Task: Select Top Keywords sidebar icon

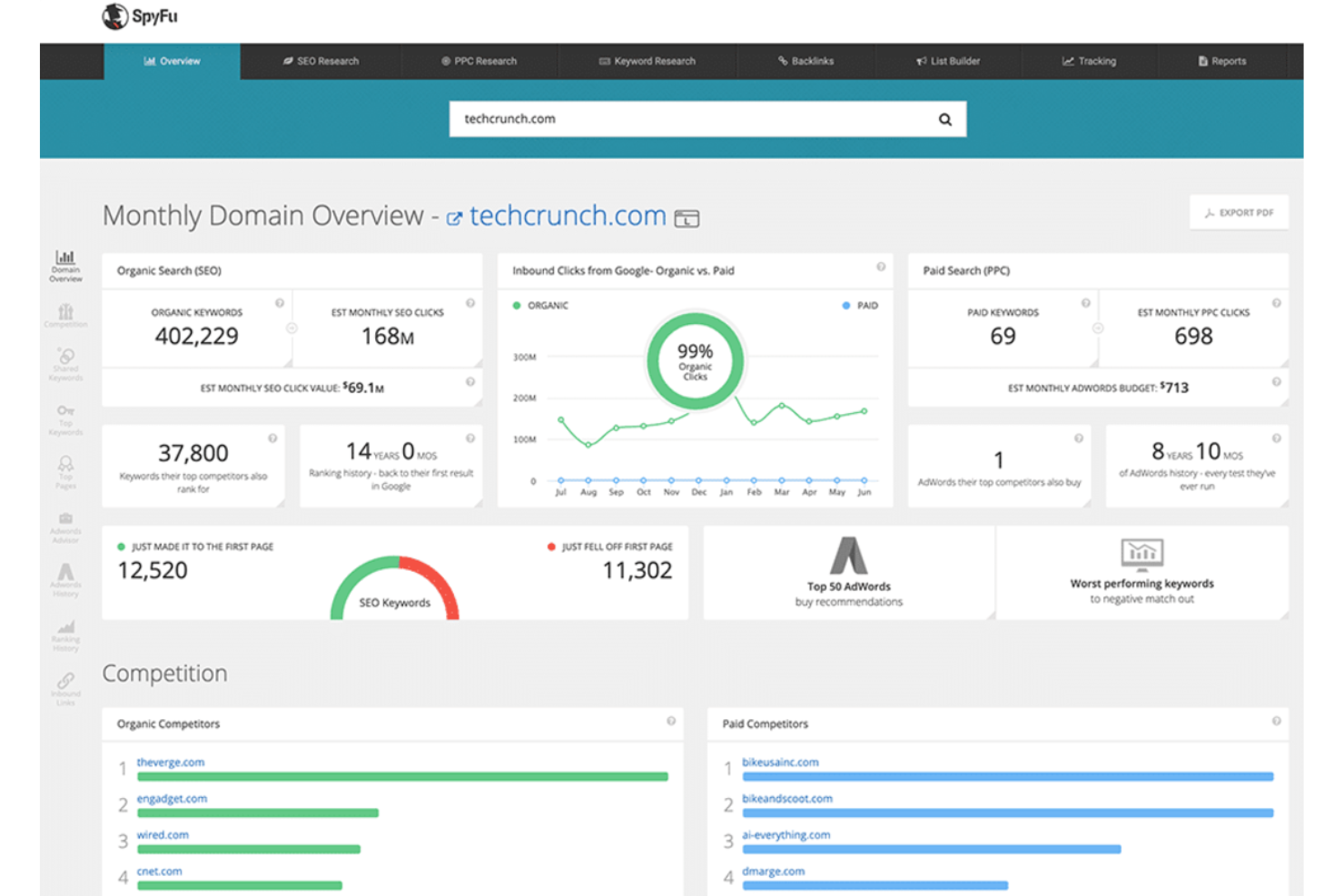Action: pyautogui.click(x=65, y=419)
